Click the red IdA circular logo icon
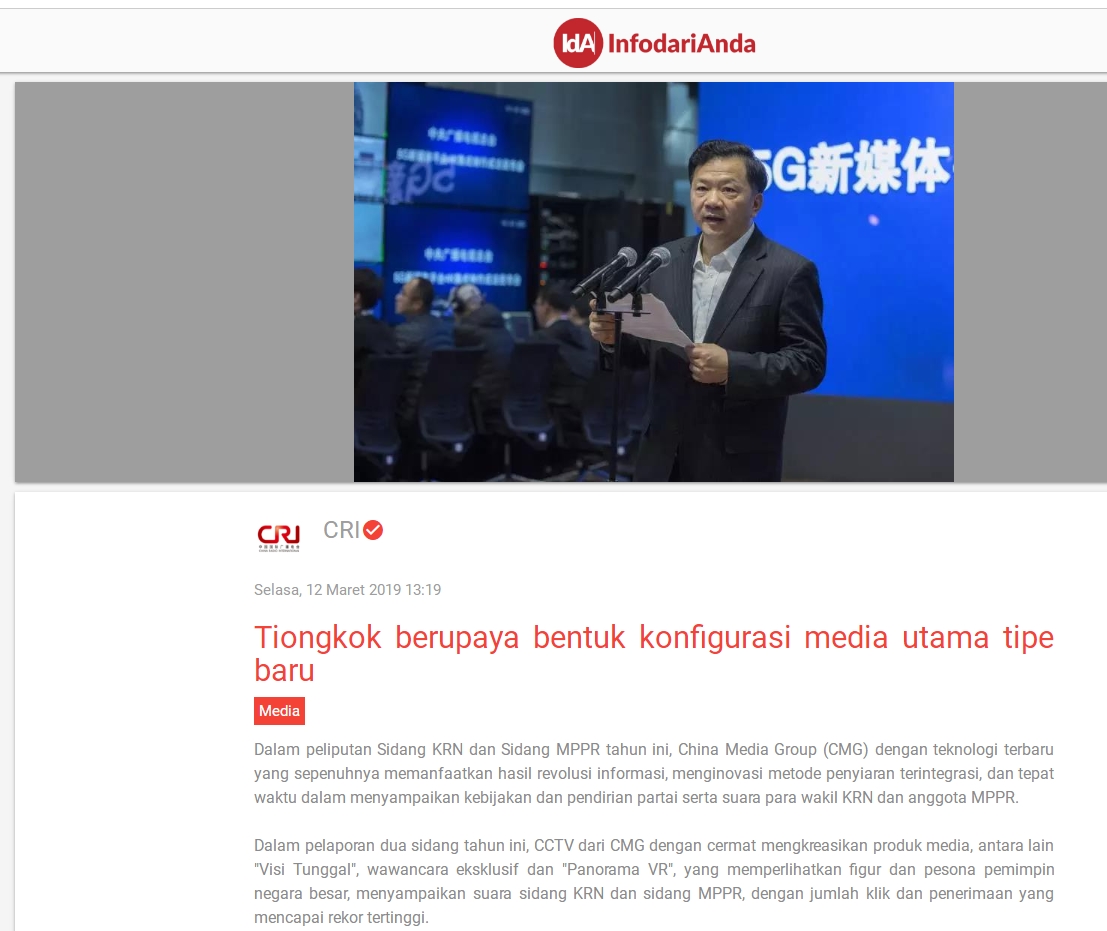 [x=578, y=43]
